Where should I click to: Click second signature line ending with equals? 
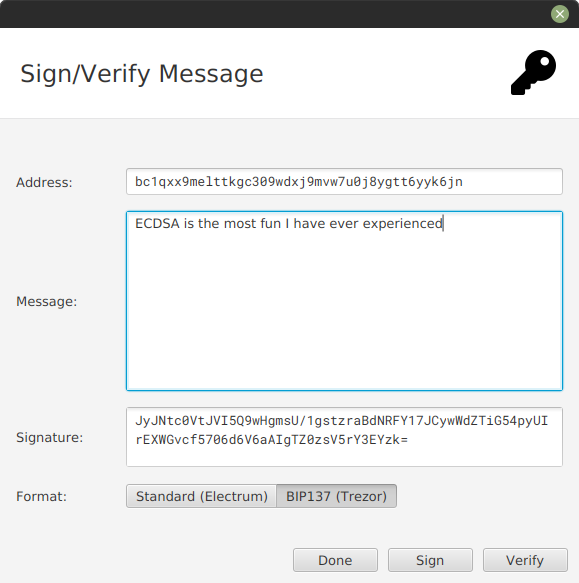pyautogui.click(x=271, y=440)
